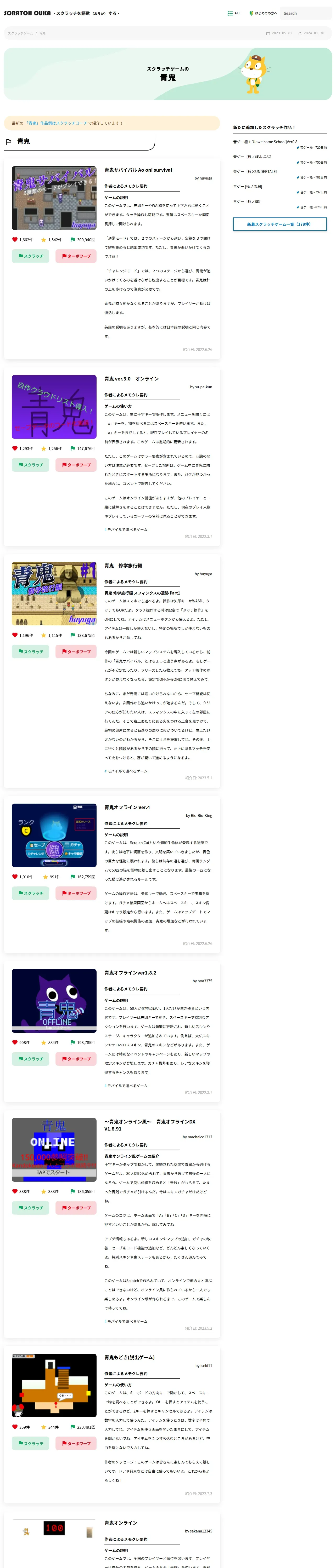Screen dimensions: 336x1568
Task: Open the ALL list menu
Action: [x=234, y=13]
